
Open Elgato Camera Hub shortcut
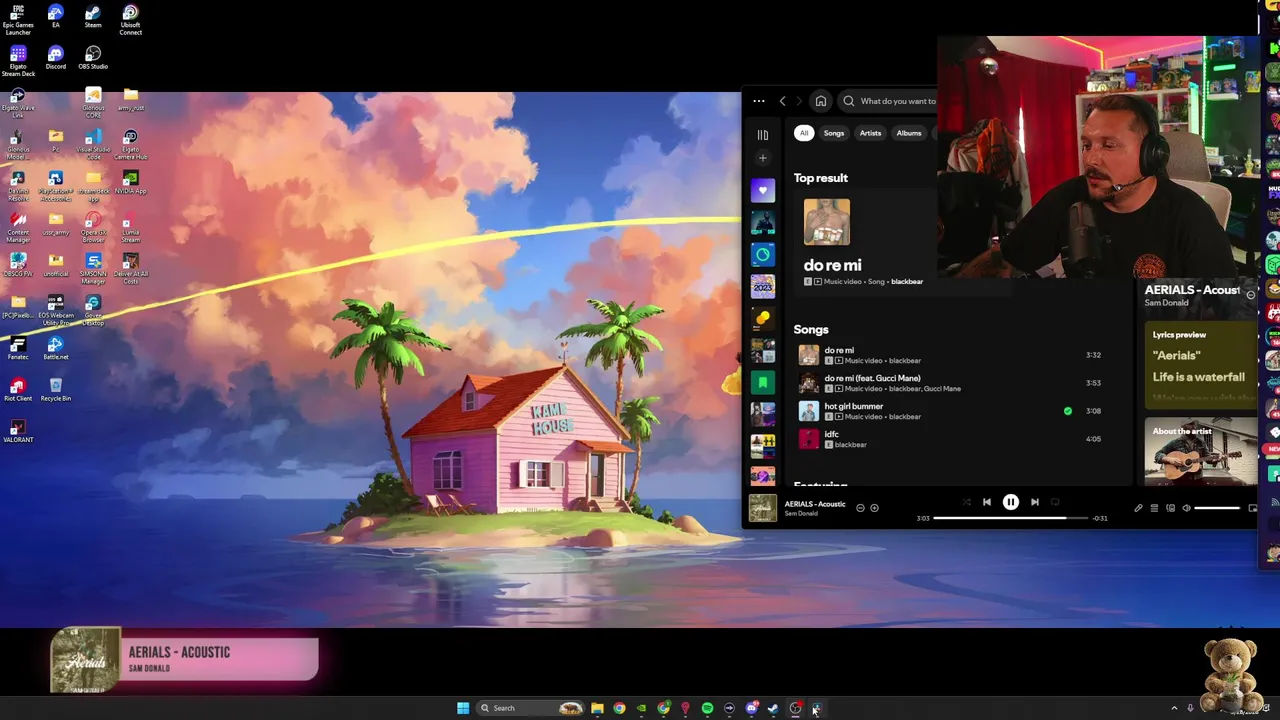click(x=130, y=144)
